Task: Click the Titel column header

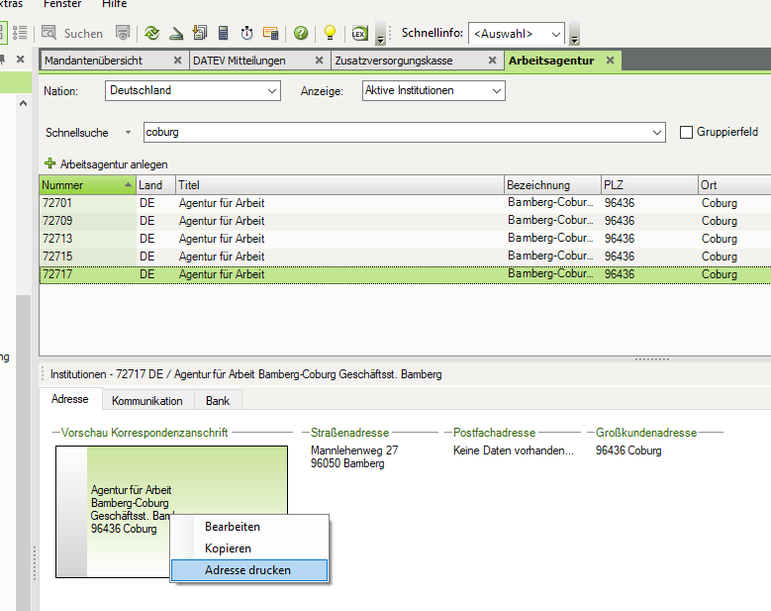Action: click(340, 185)
